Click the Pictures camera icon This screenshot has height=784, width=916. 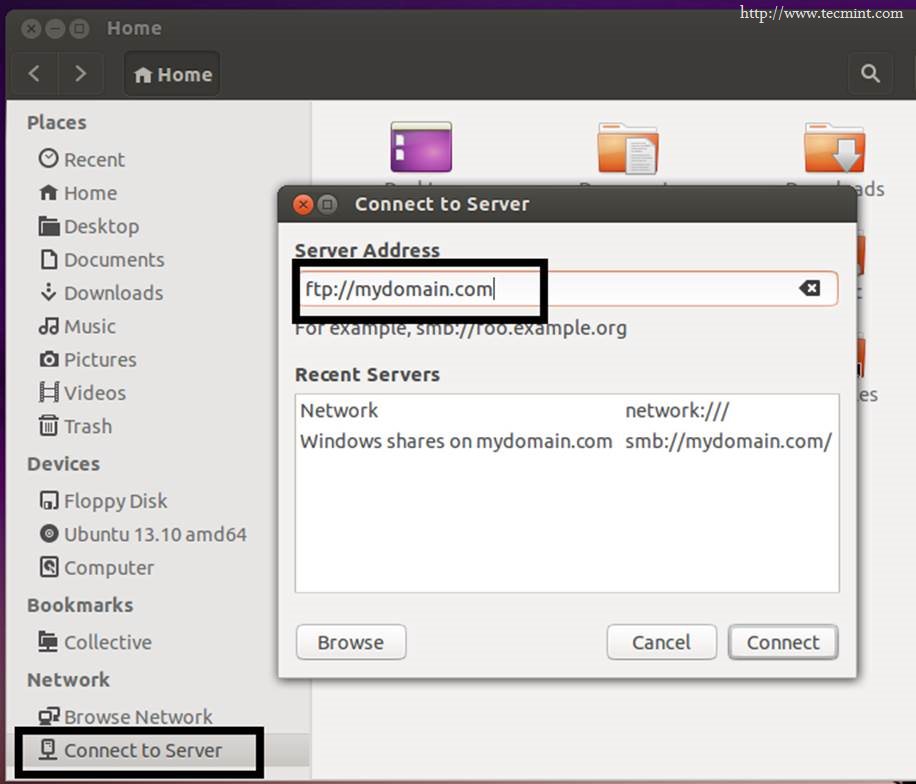tap(49, 359)
